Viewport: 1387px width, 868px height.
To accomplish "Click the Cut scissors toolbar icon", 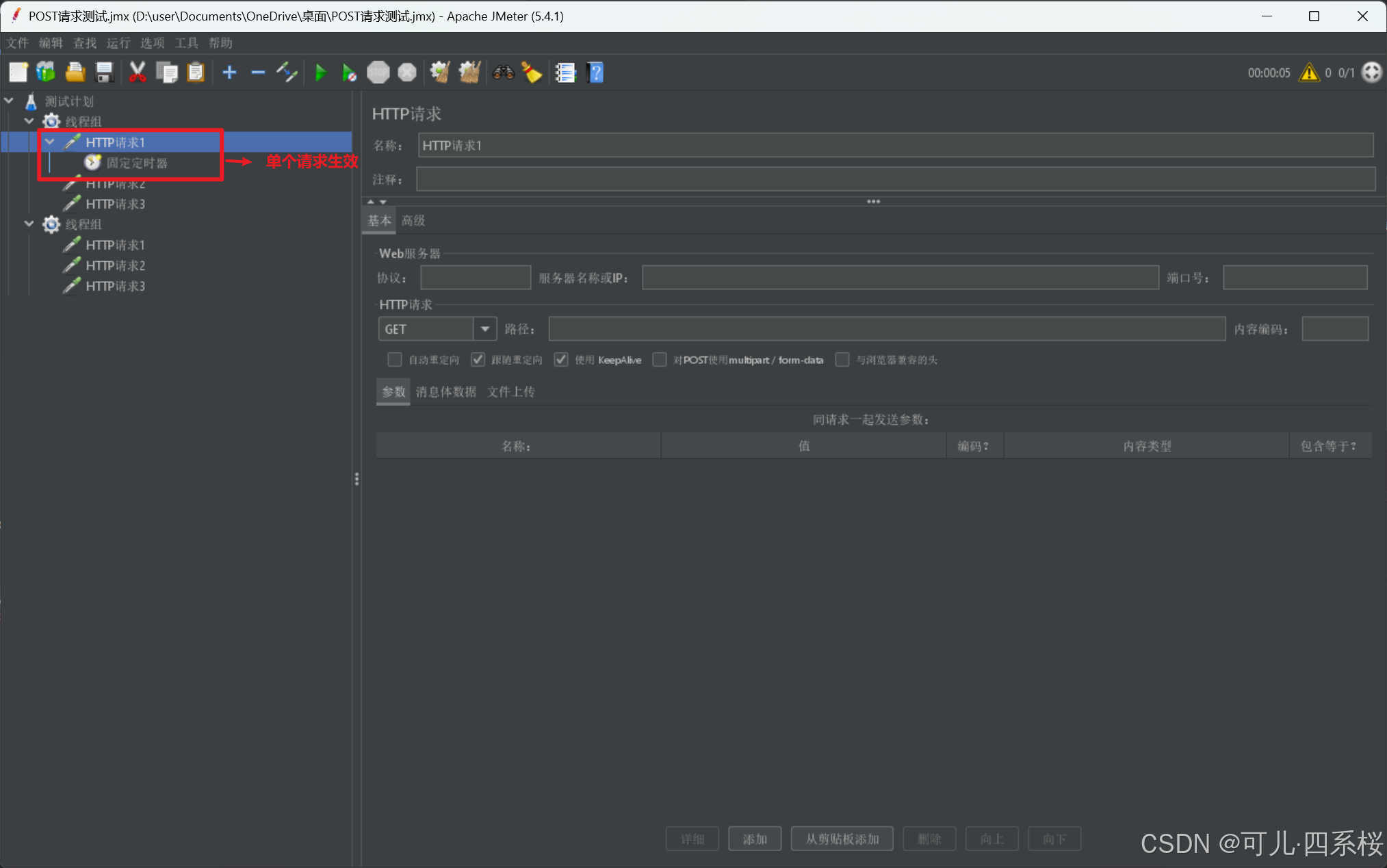I will point(137,73).
